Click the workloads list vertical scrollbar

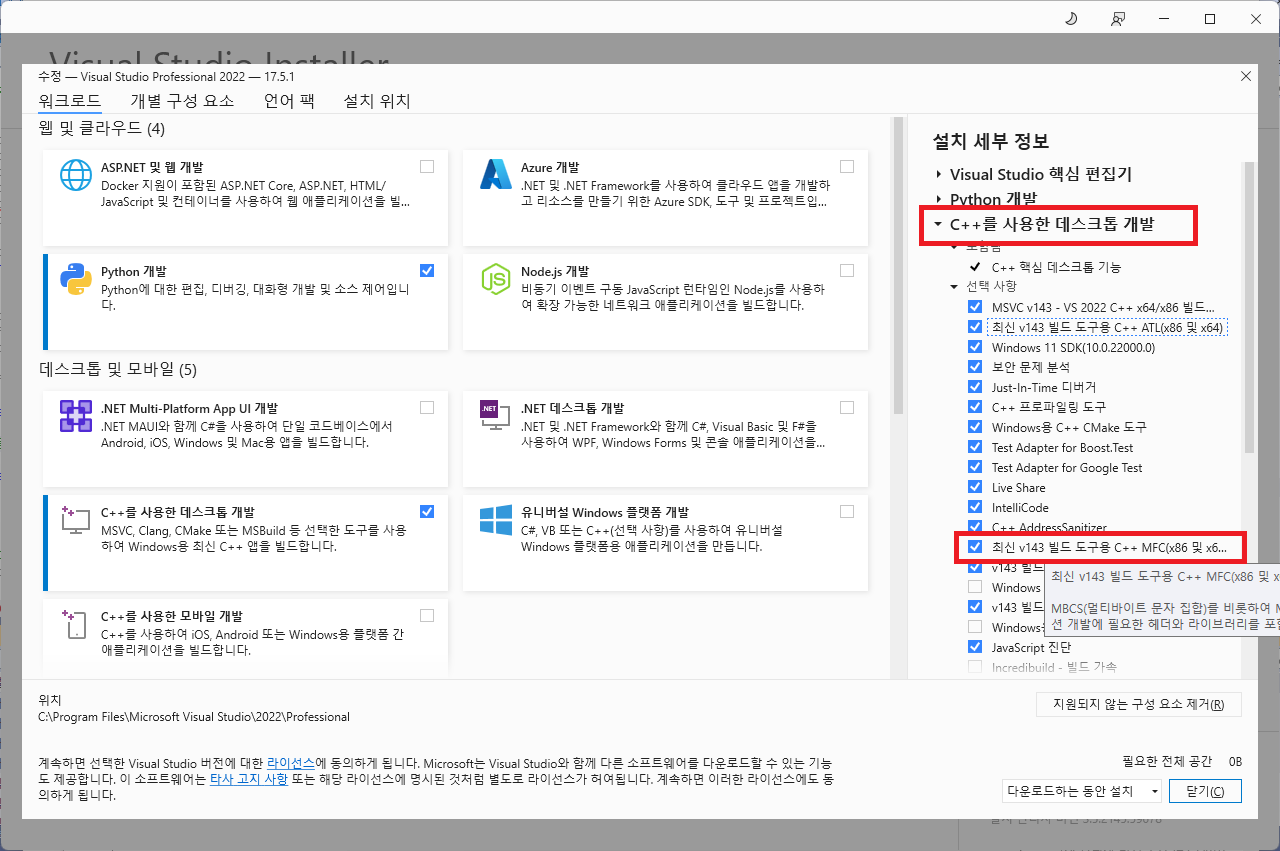[x=898, y=267]
